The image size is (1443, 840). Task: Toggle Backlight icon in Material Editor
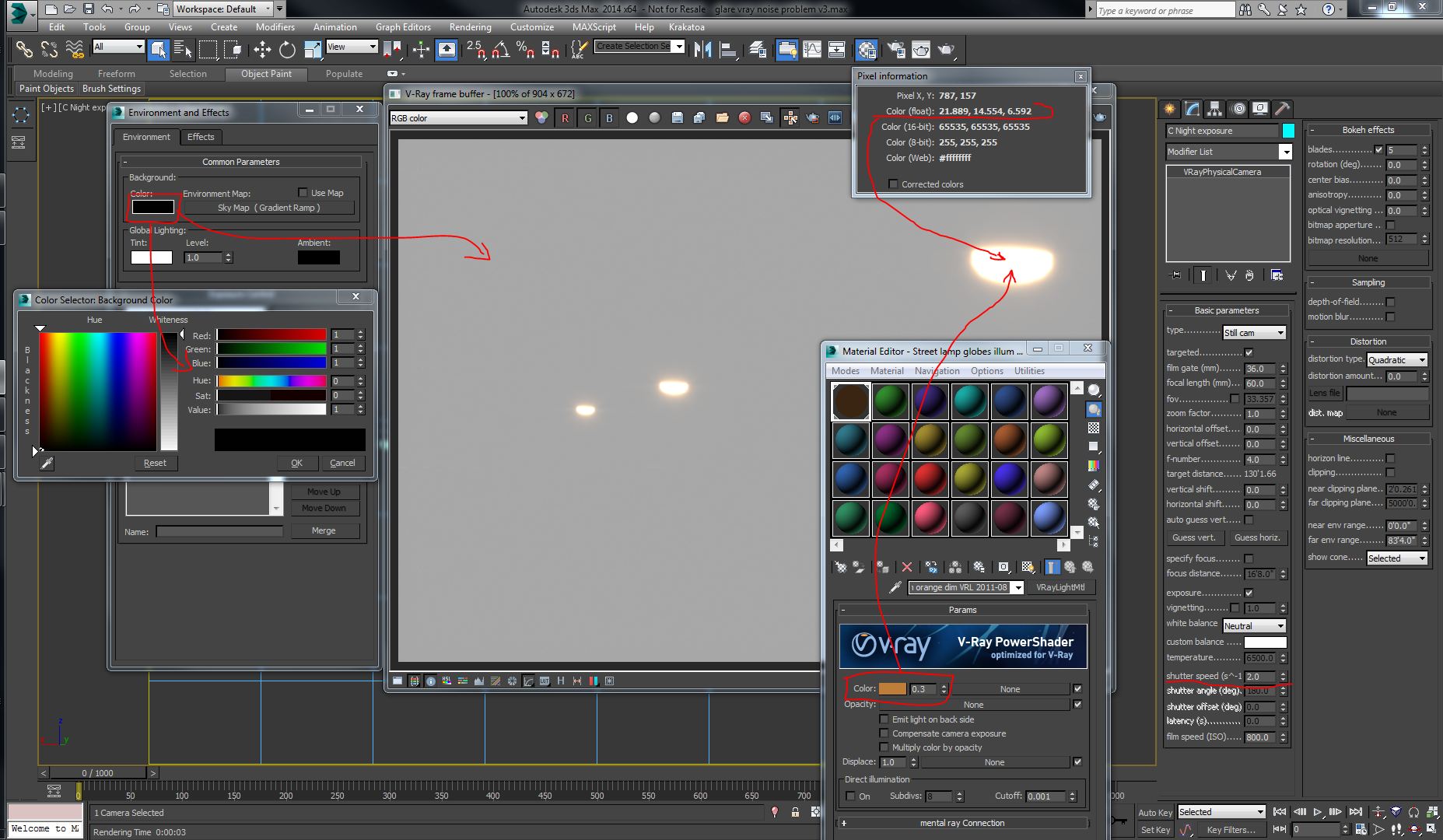tap(1094, 409)
